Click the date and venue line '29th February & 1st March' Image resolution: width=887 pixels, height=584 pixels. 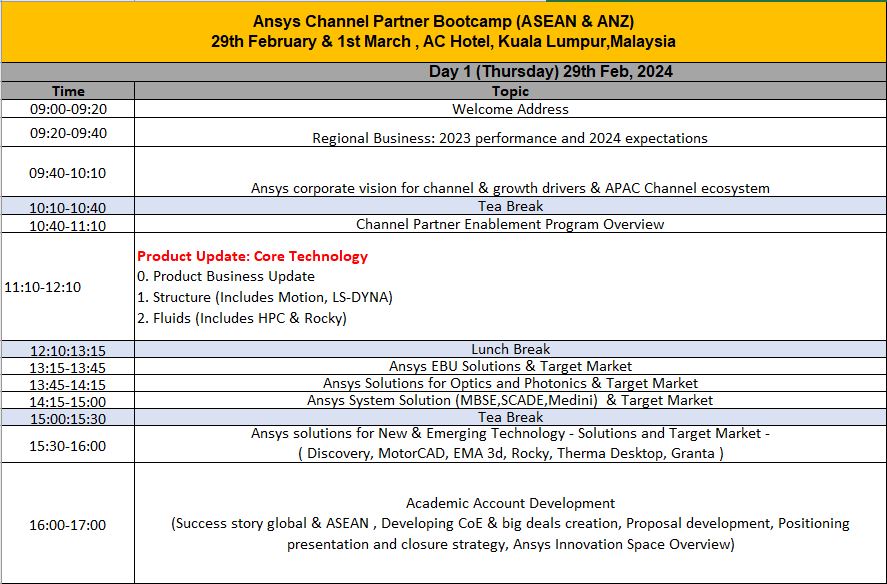click(x=443, y=42)
